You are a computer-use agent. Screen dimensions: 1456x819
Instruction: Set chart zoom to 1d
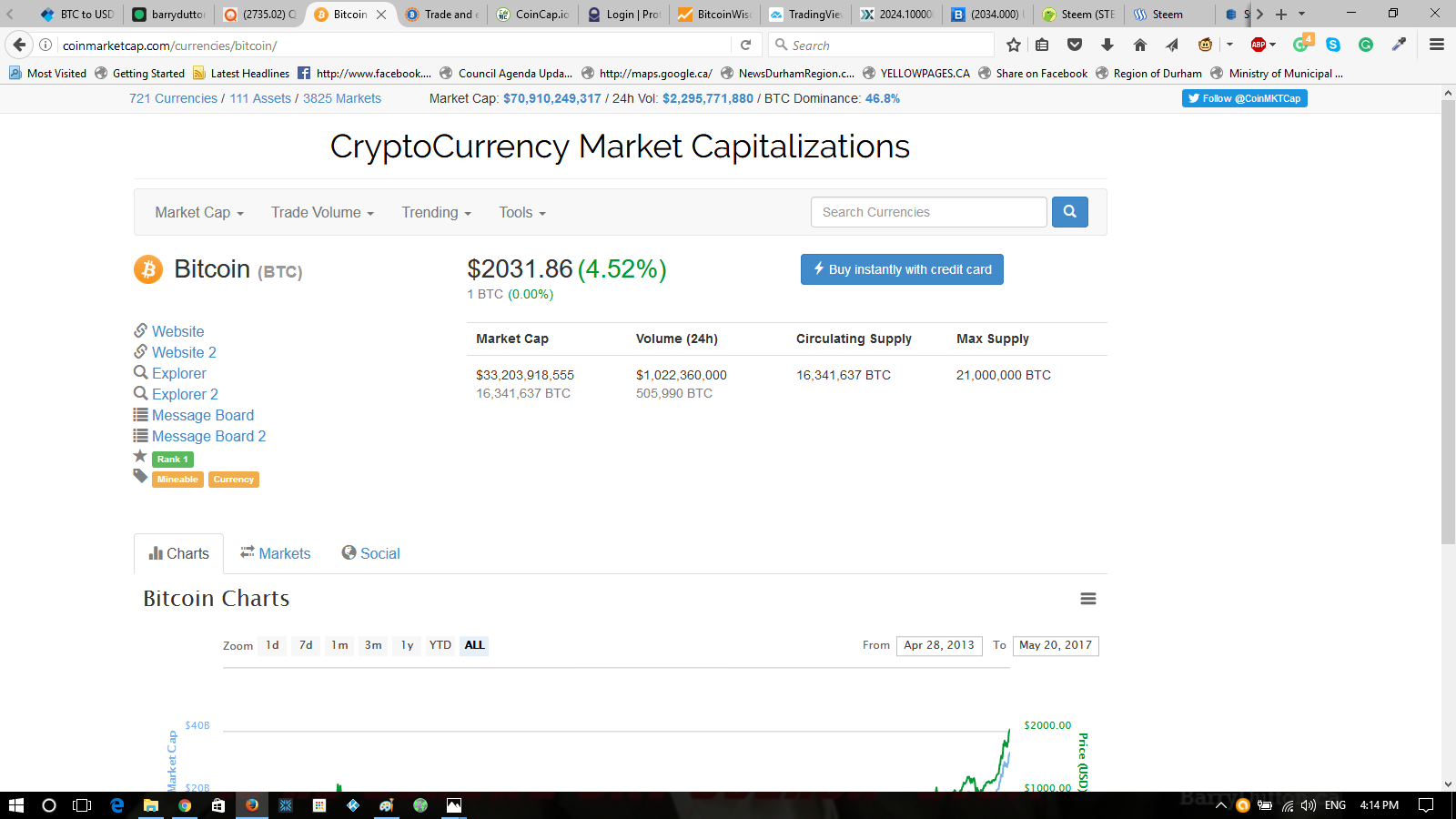[x=272, y=645]
